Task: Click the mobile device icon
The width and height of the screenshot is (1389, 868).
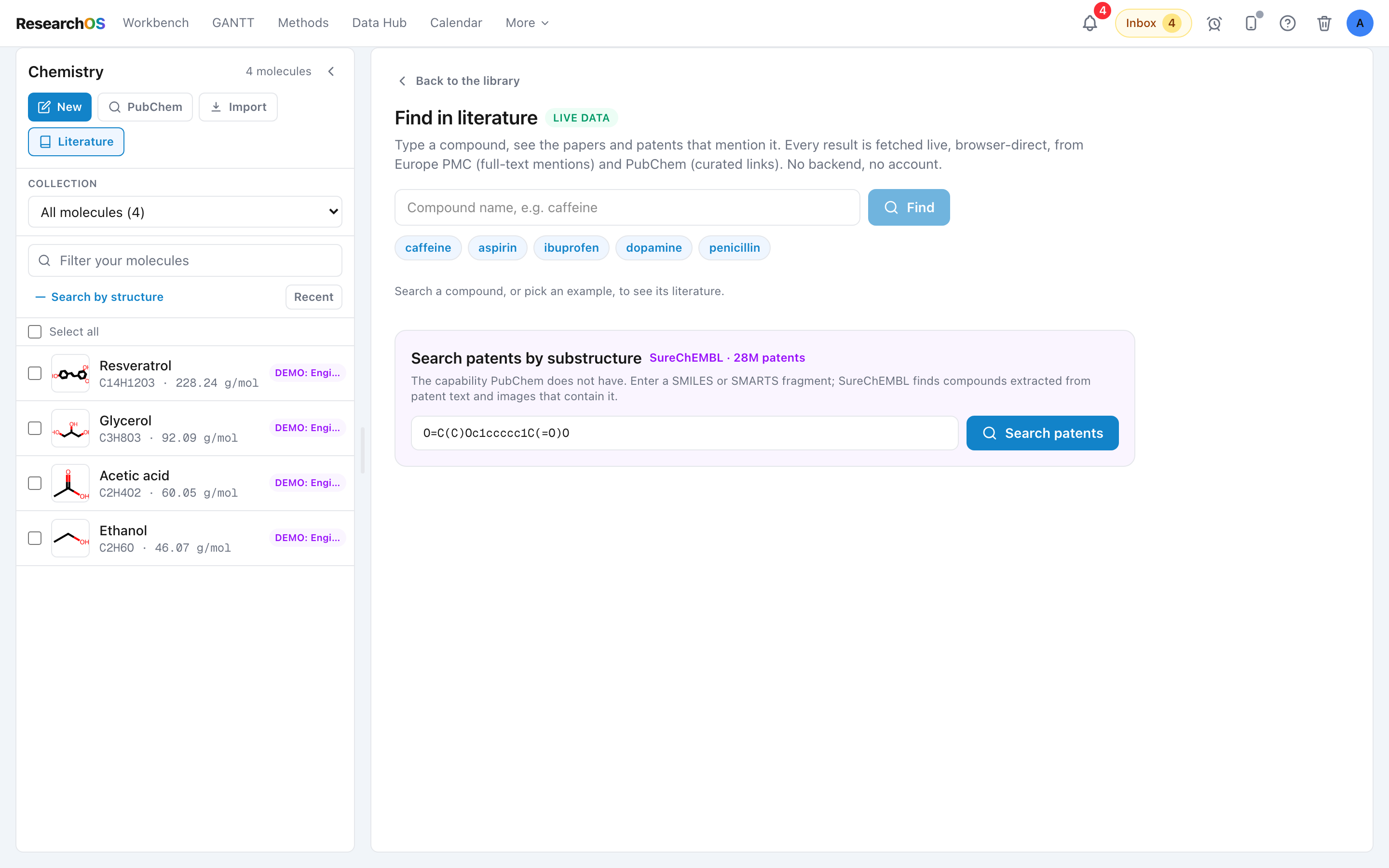Action: [1251, 23]
